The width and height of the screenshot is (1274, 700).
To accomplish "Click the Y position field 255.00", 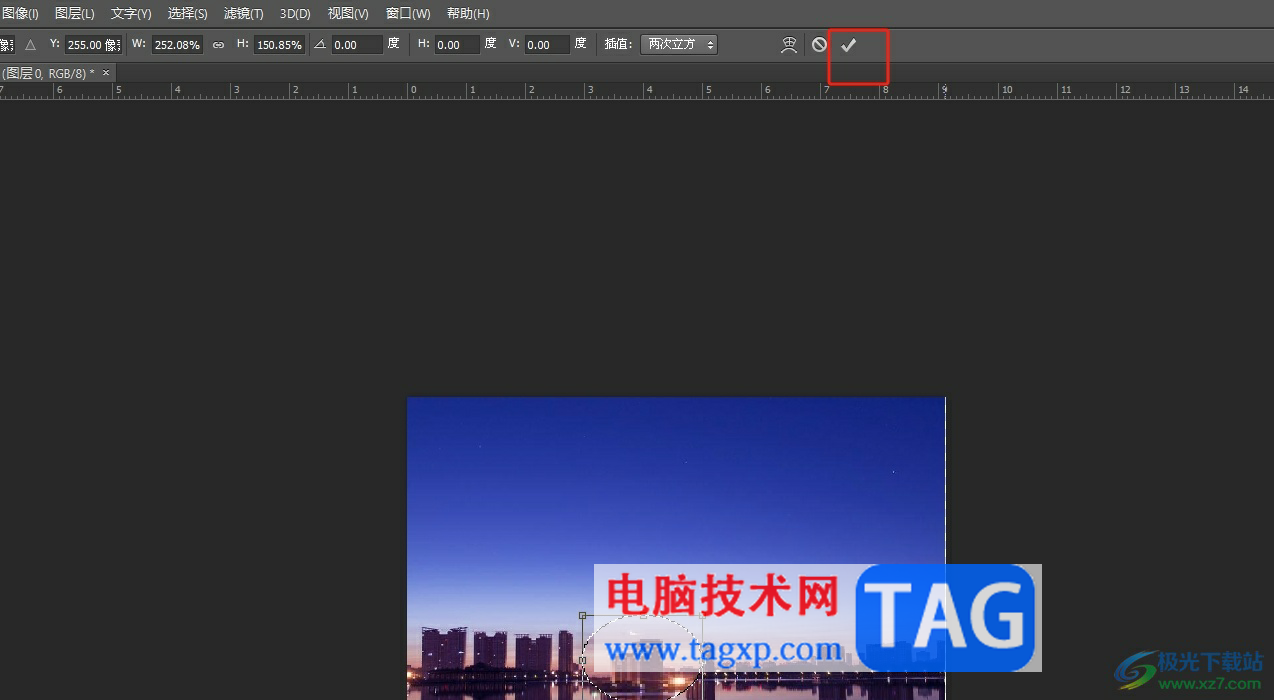I will click(x=93, y=45).
